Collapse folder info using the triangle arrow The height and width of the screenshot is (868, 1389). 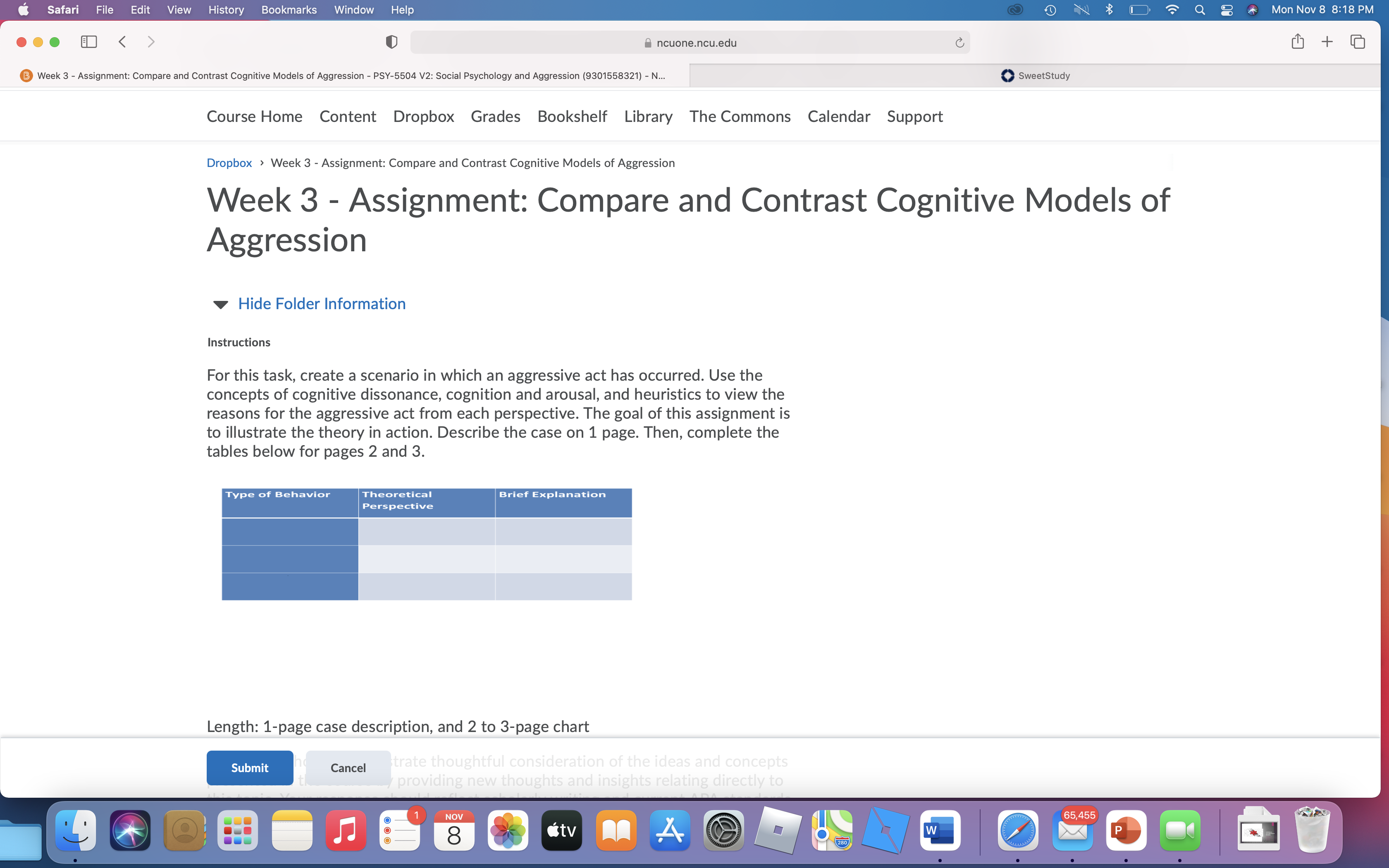220,304
